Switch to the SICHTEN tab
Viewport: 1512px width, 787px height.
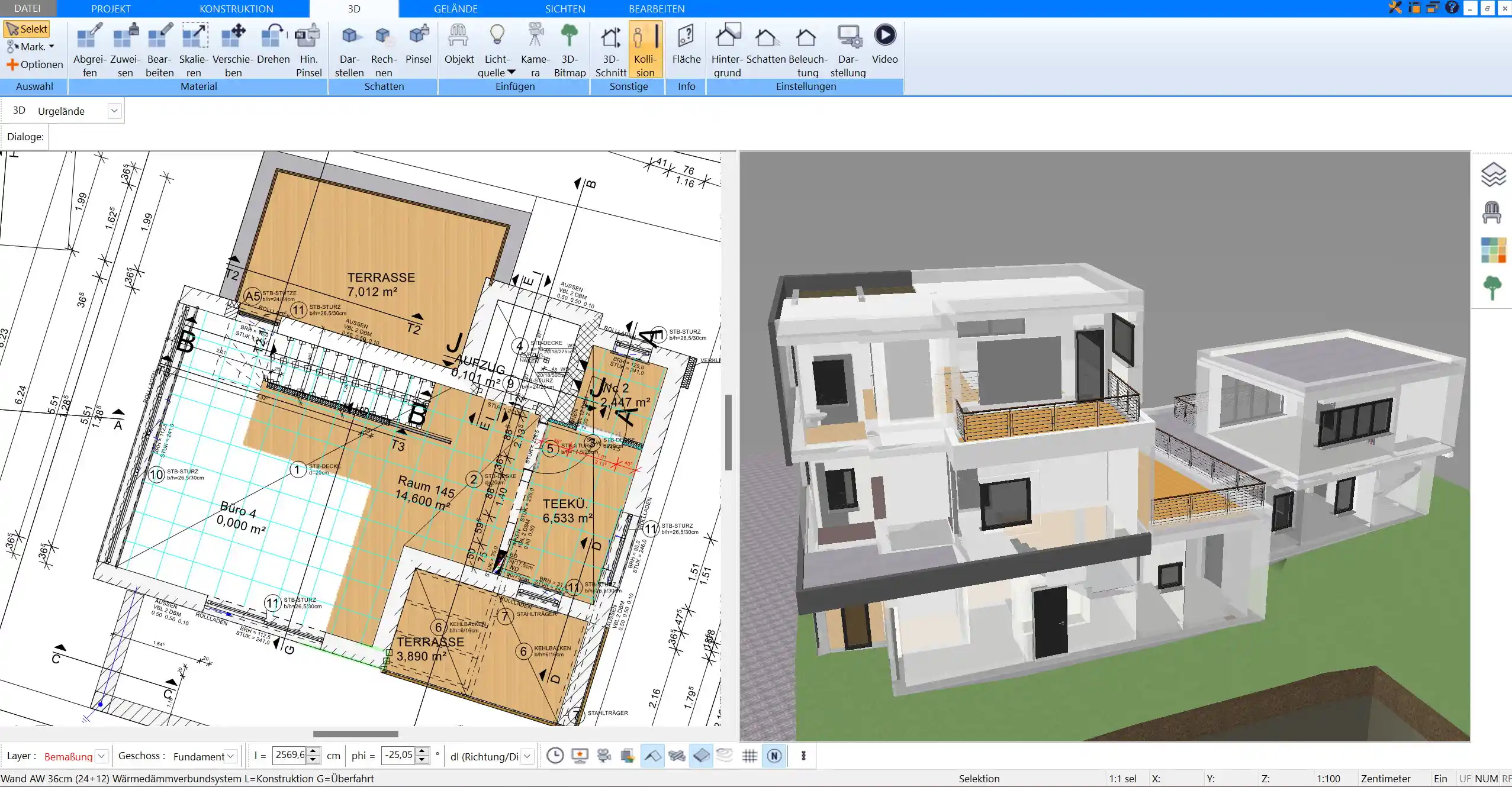click(x=565, y=9)
